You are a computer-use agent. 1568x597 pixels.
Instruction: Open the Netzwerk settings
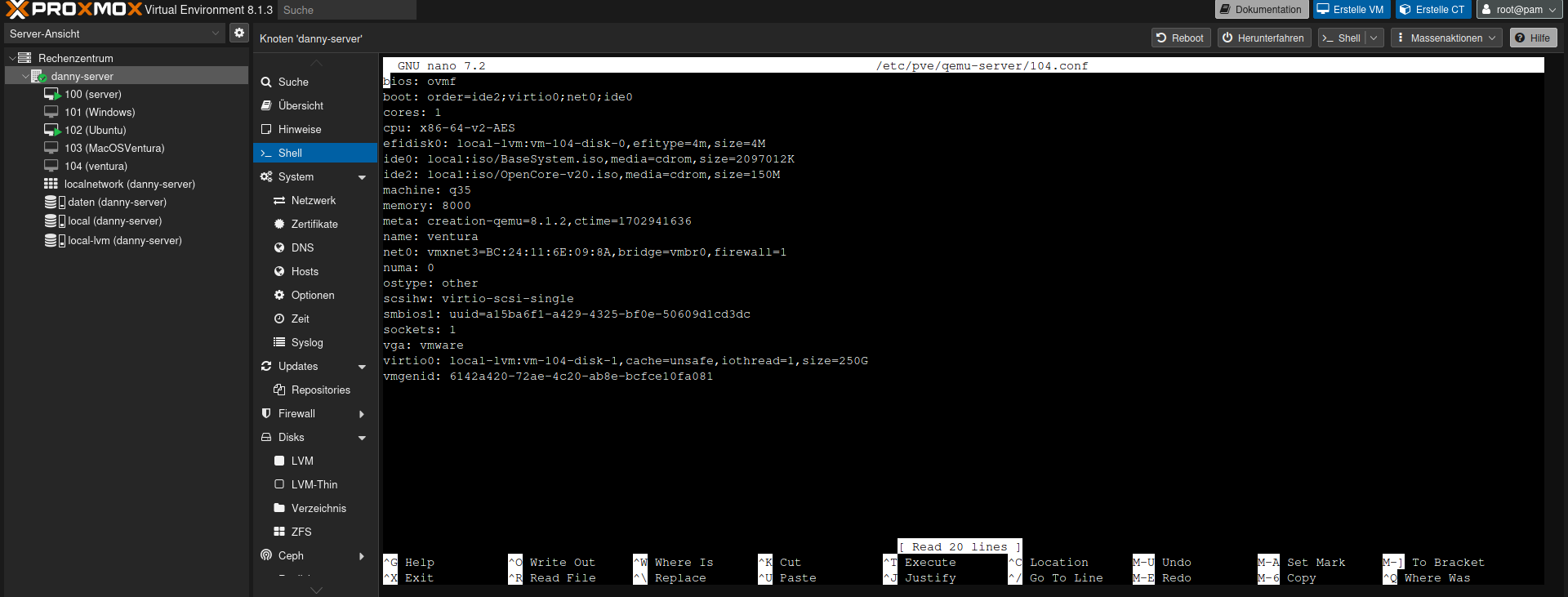coord(314,200)
